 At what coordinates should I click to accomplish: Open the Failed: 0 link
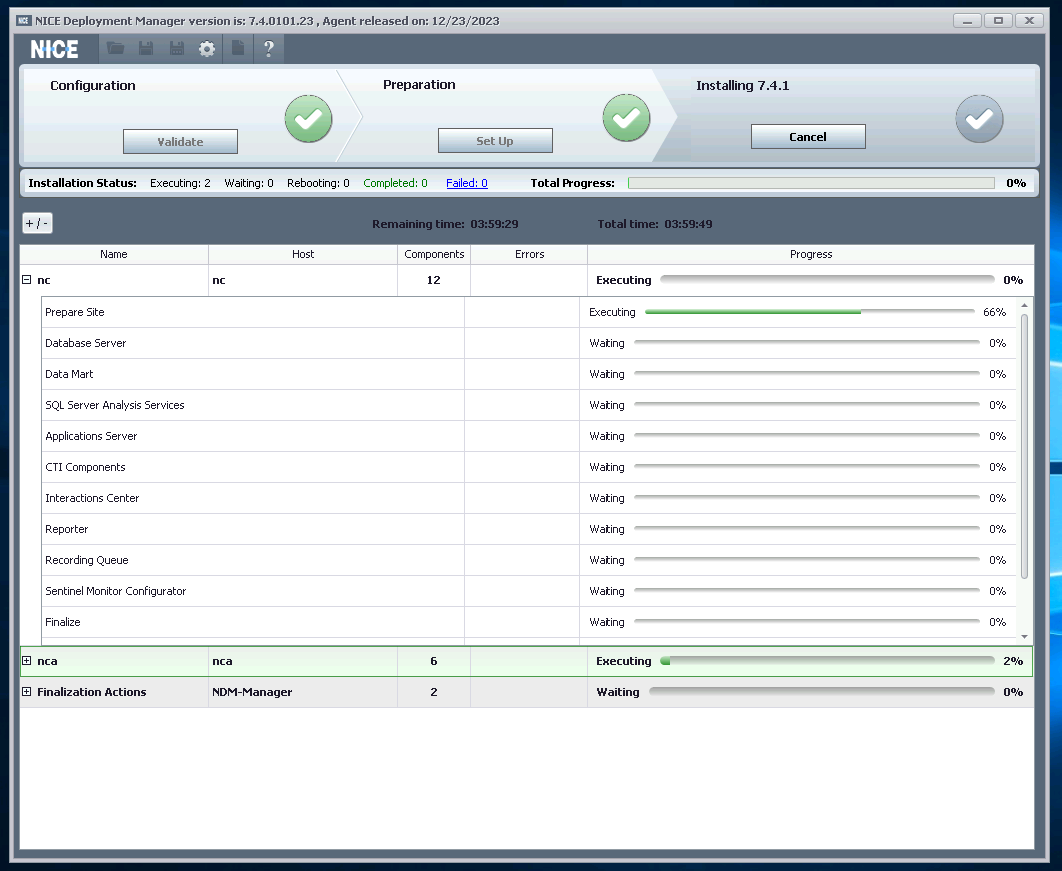467,183
